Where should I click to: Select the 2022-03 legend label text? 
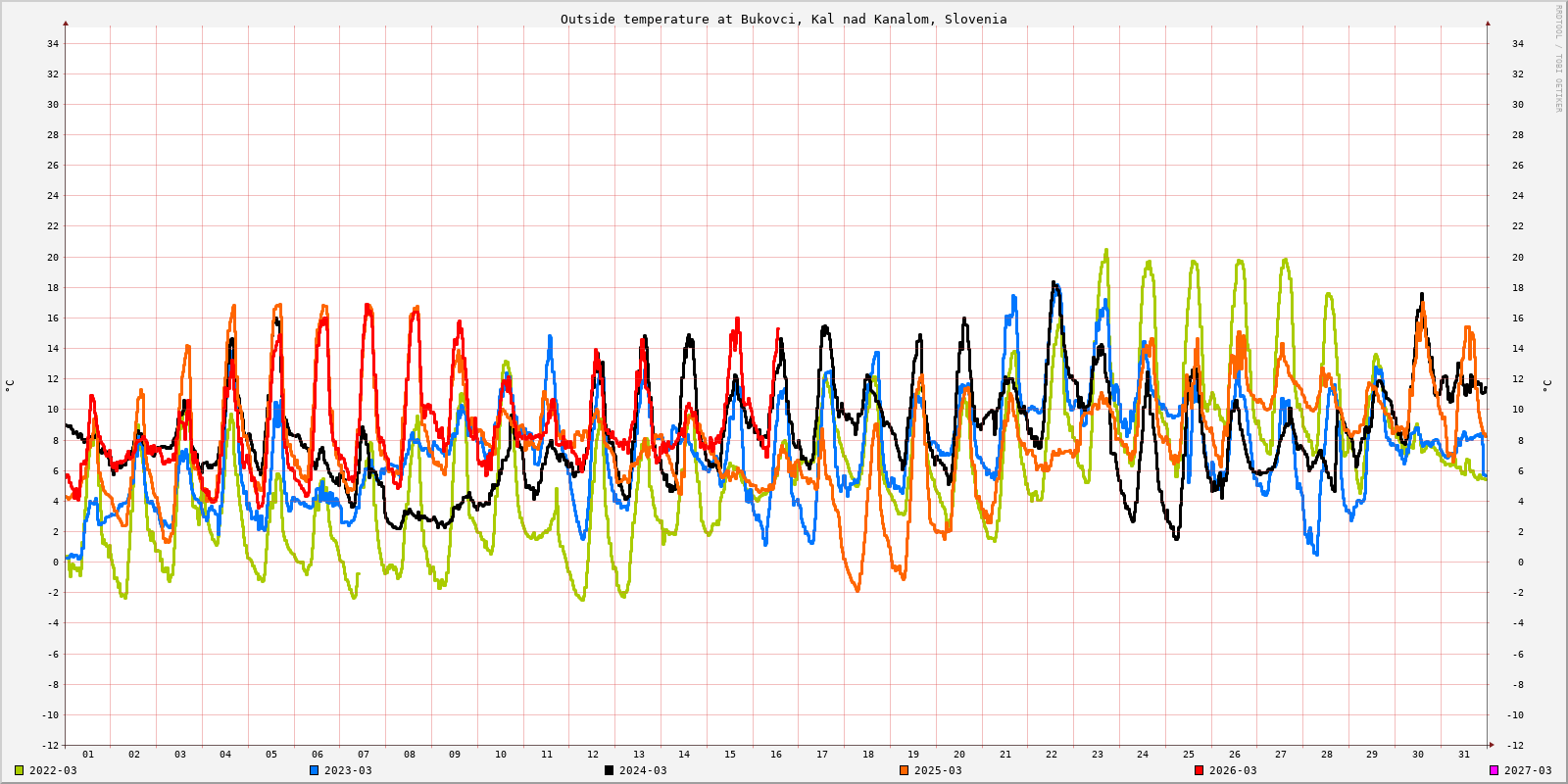[x=53, y=770]
